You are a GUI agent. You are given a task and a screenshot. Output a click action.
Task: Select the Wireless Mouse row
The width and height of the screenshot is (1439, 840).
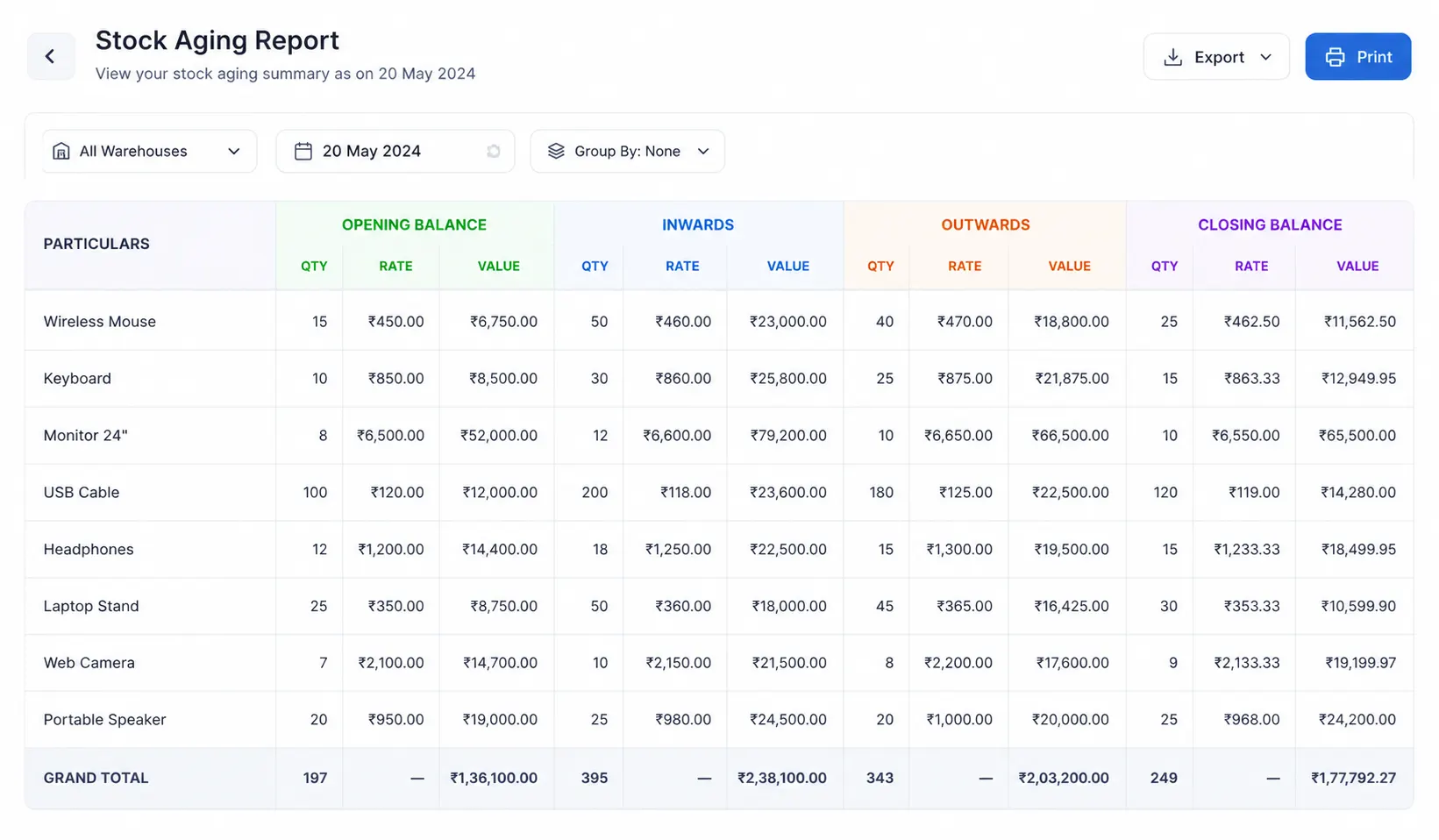point(719,322)
